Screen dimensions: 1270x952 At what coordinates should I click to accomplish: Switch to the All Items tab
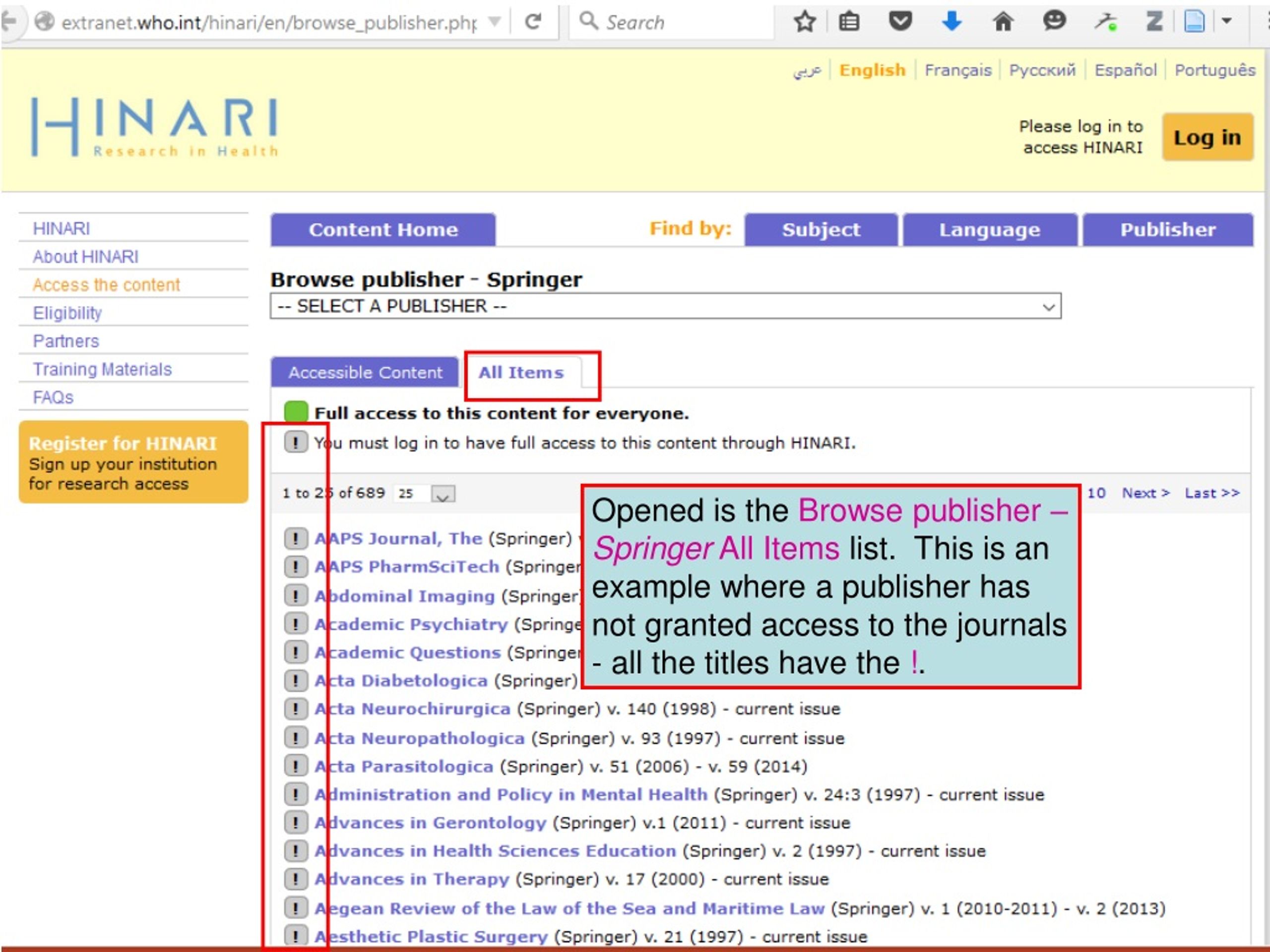coord(521,372)
